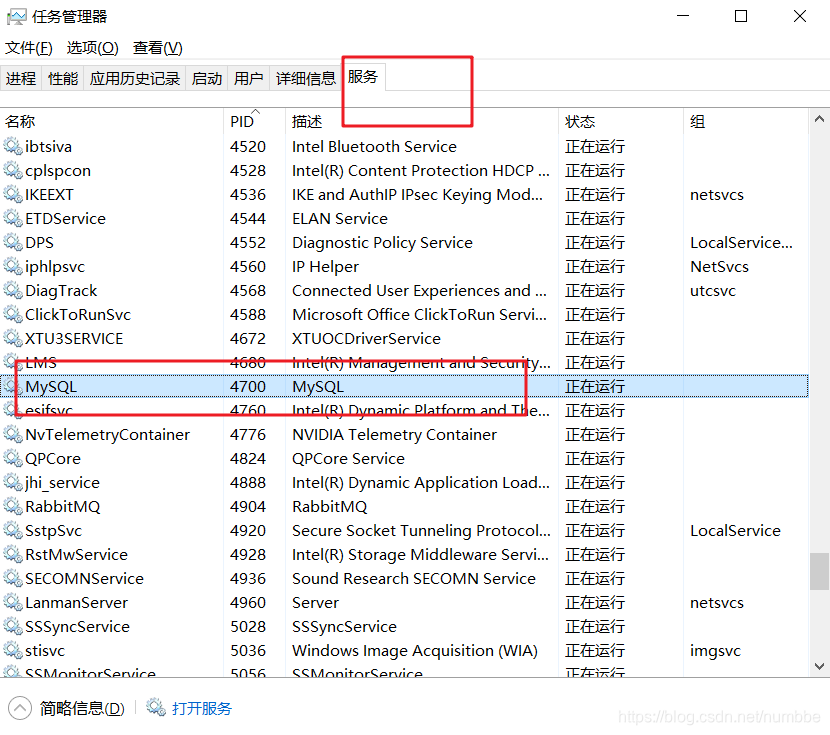The width and height of the screenshot is (830, 735).
Task: Click the gear icon beside jhi_service
Action: click(13, 482)
